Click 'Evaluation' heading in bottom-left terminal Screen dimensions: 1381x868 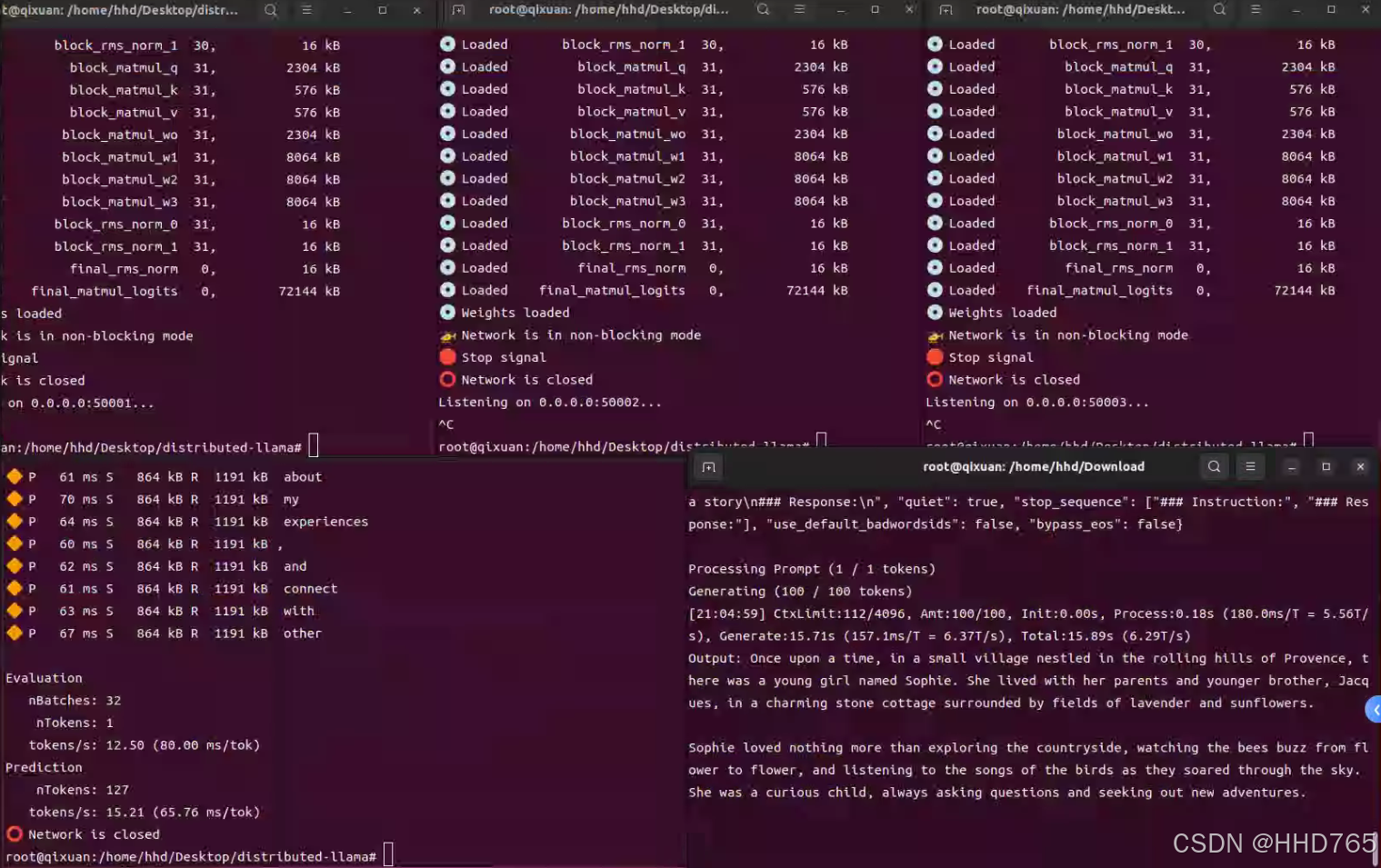pyautogui.click(x=44, y=678)
